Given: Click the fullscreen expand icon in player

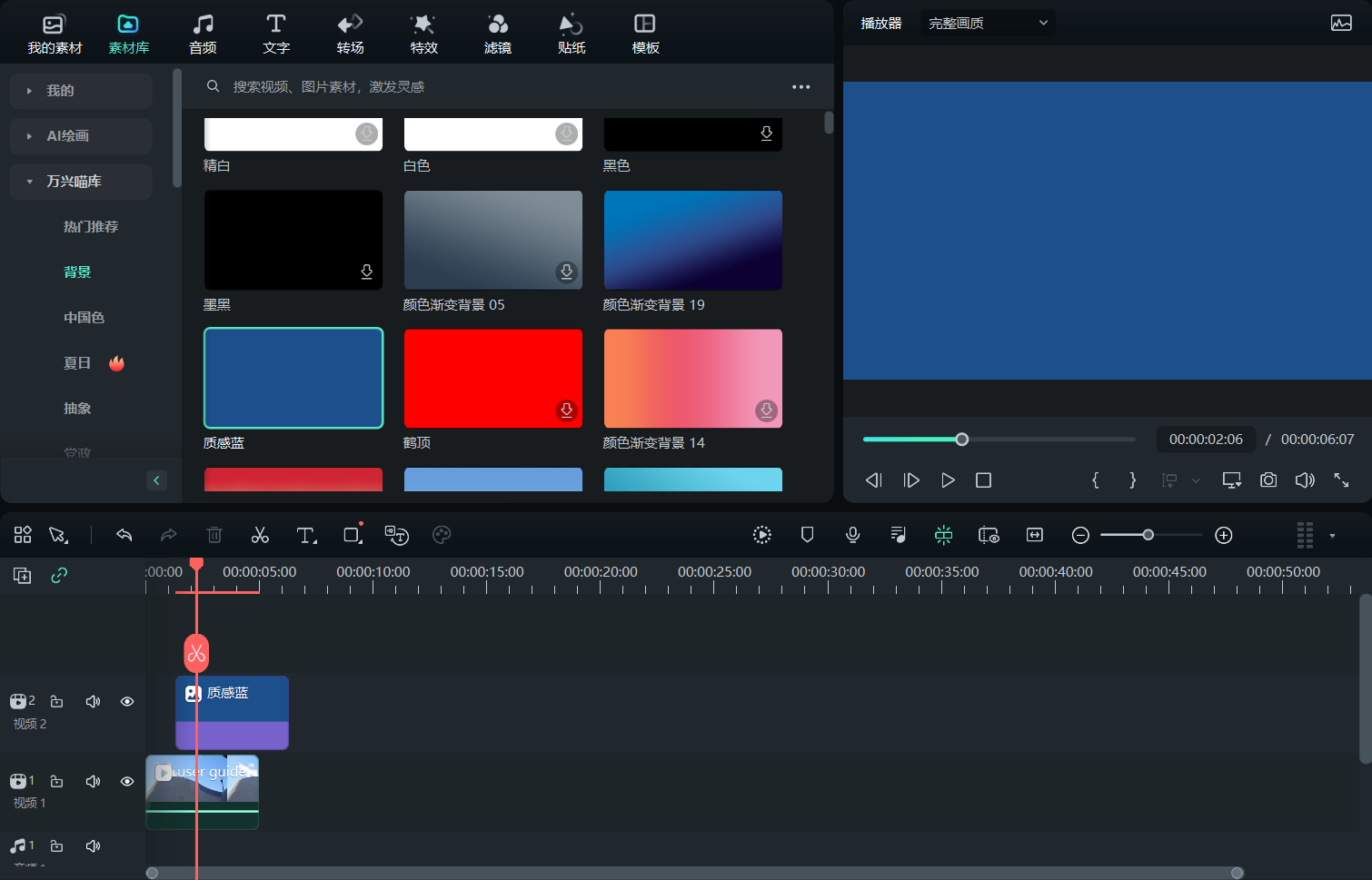Looking at the screenshot, I should click(x=1341, y=480).
